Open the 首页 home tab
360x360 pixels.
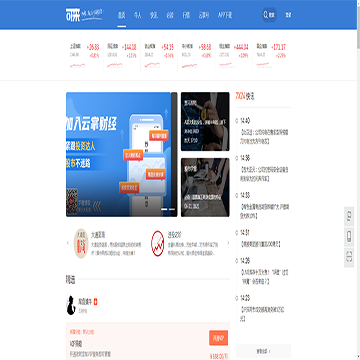click(x=122, y=15)
